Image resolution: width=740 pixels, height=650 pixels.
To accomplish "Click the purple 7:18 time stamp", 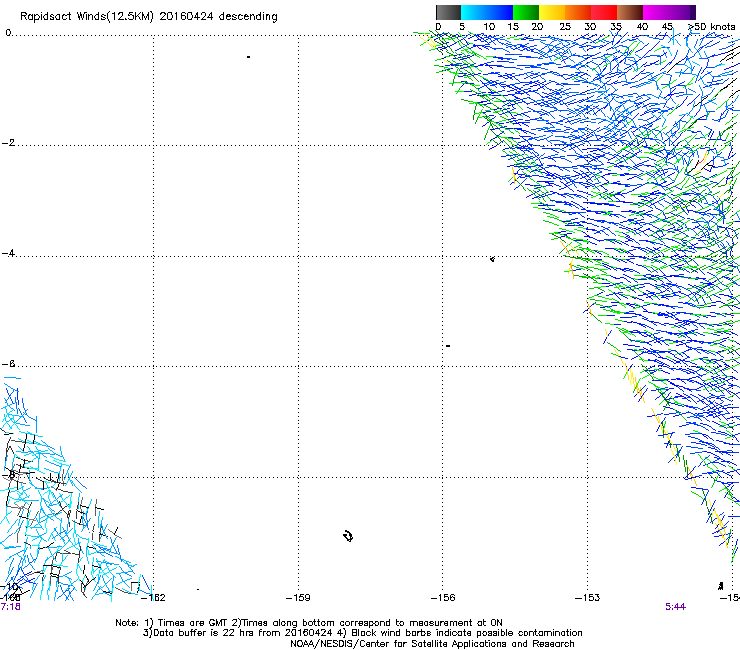I will click(x=10, y=607).
